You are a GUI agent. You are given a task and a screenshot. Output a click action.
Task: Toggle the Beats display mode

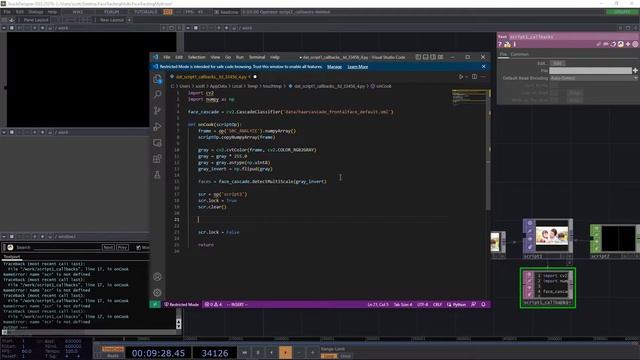click(112, 356)
